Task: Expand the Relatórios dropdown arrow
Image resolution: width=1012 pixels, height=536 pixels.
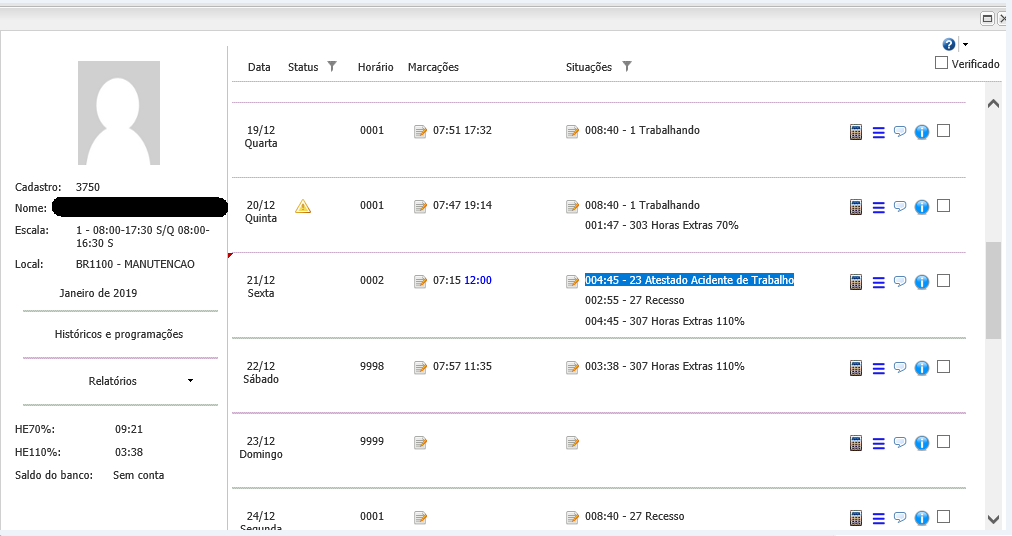Action: pos(190,381)
